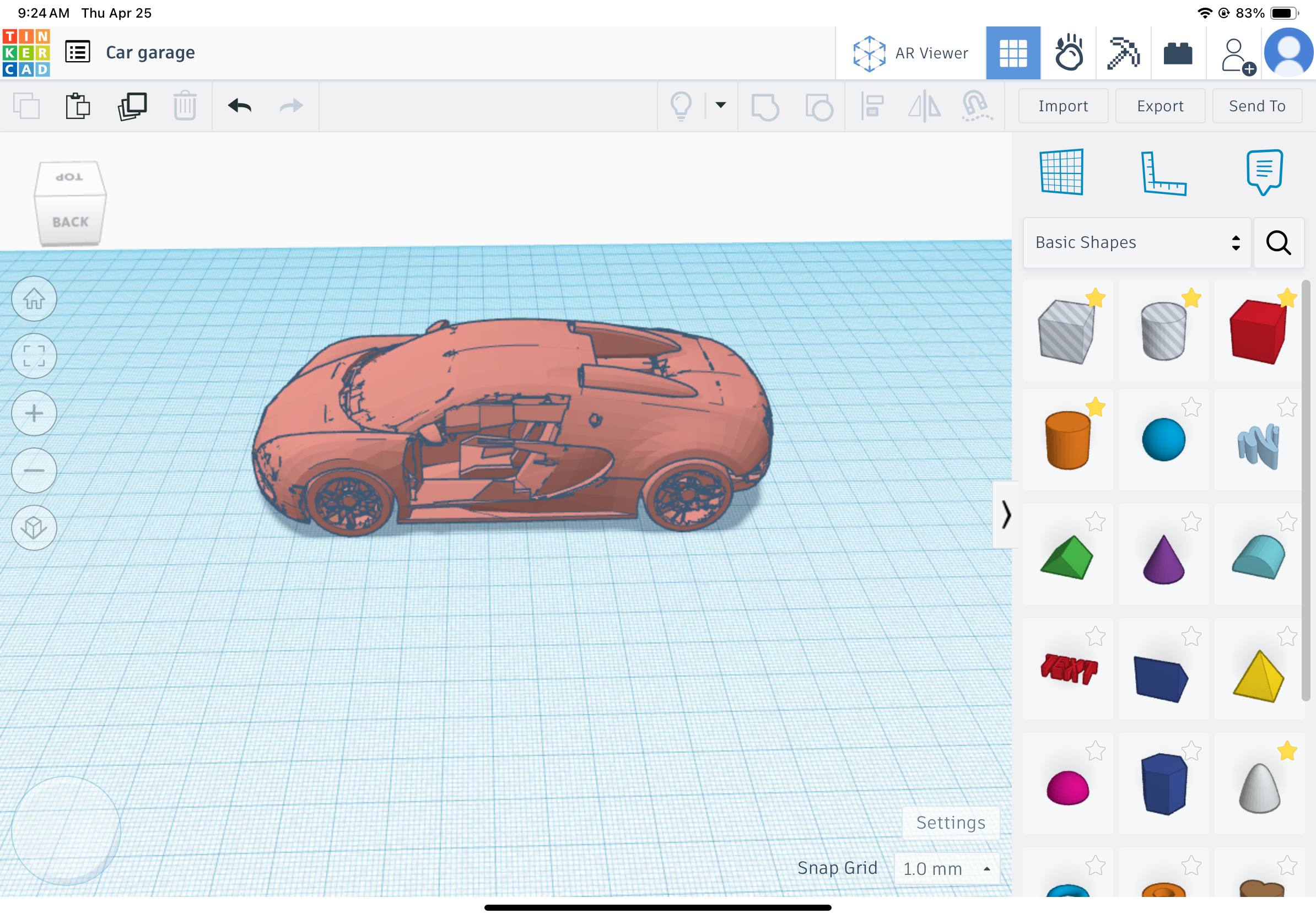Unfavorite the Paraboloid shape star
Viewport: 1316px width, 919px height.
point(1287,750)
